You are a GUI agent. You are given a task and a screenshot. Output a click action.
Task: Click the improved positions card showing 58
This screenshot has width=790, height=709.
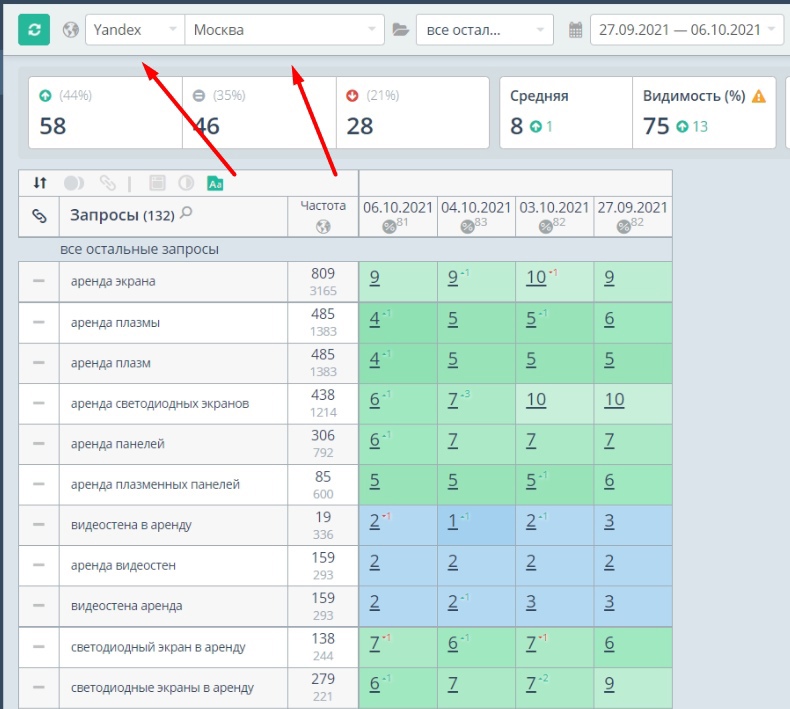tap(105, 112)
